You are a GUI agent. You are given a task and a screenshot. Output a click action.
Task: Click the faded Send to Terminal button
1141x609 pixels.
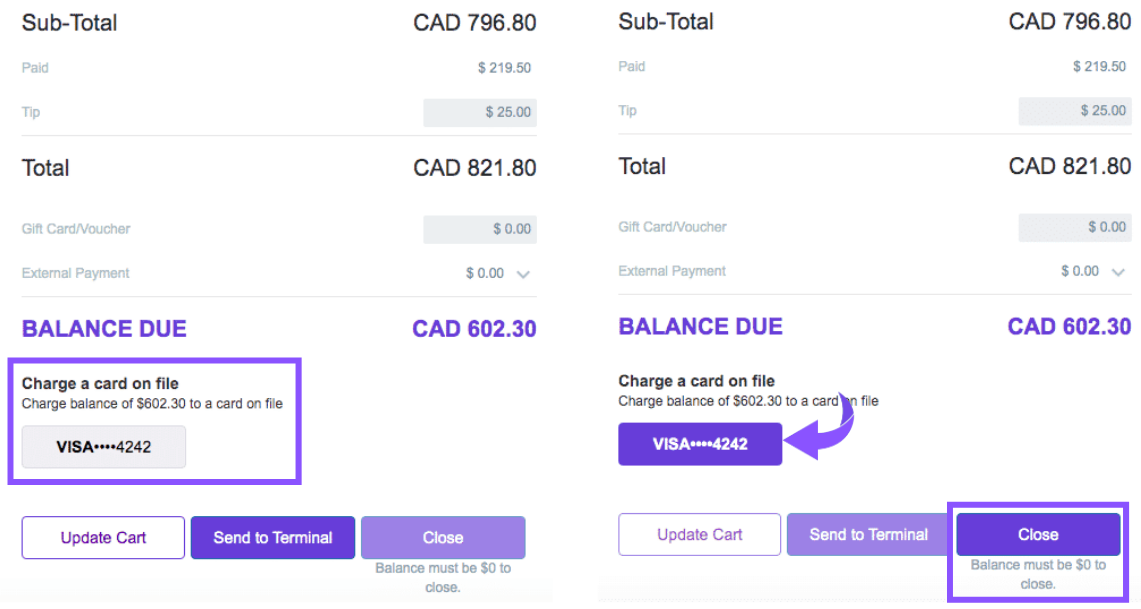868,534
